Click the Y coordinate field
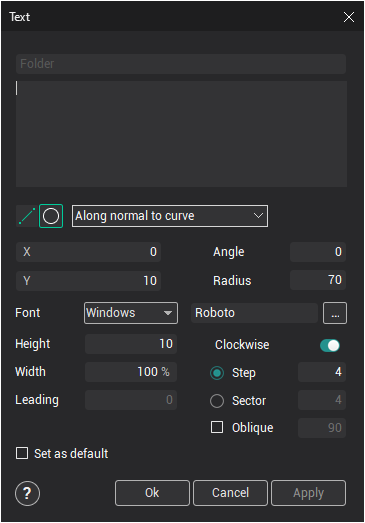The width and height of the screenshot is (365, 523). click(x=88, y=281)
